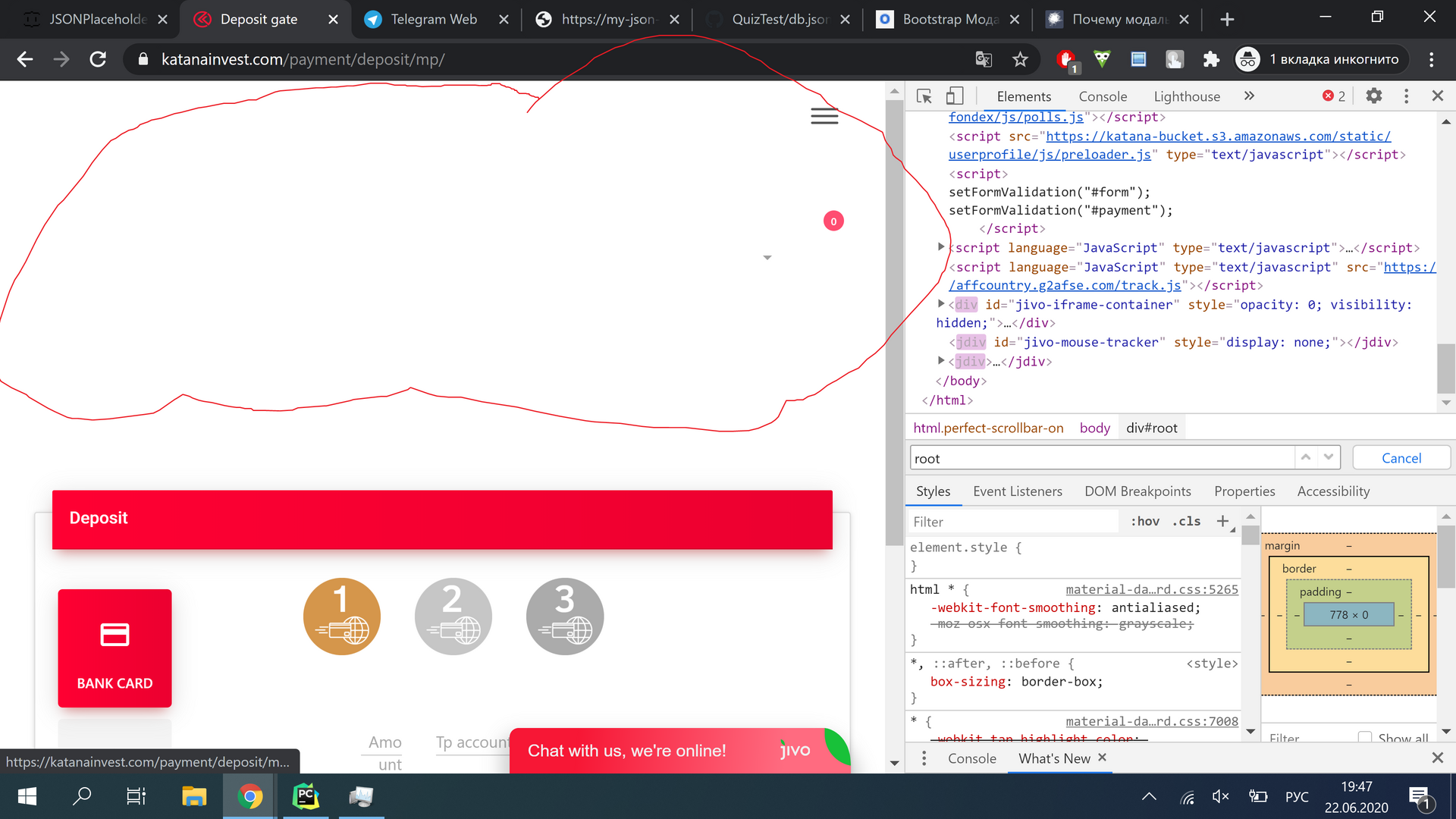Viewport: 1456px width, 819px height.
Task: Activate the DevTools inspect element picker
Action: coord(924,96)
